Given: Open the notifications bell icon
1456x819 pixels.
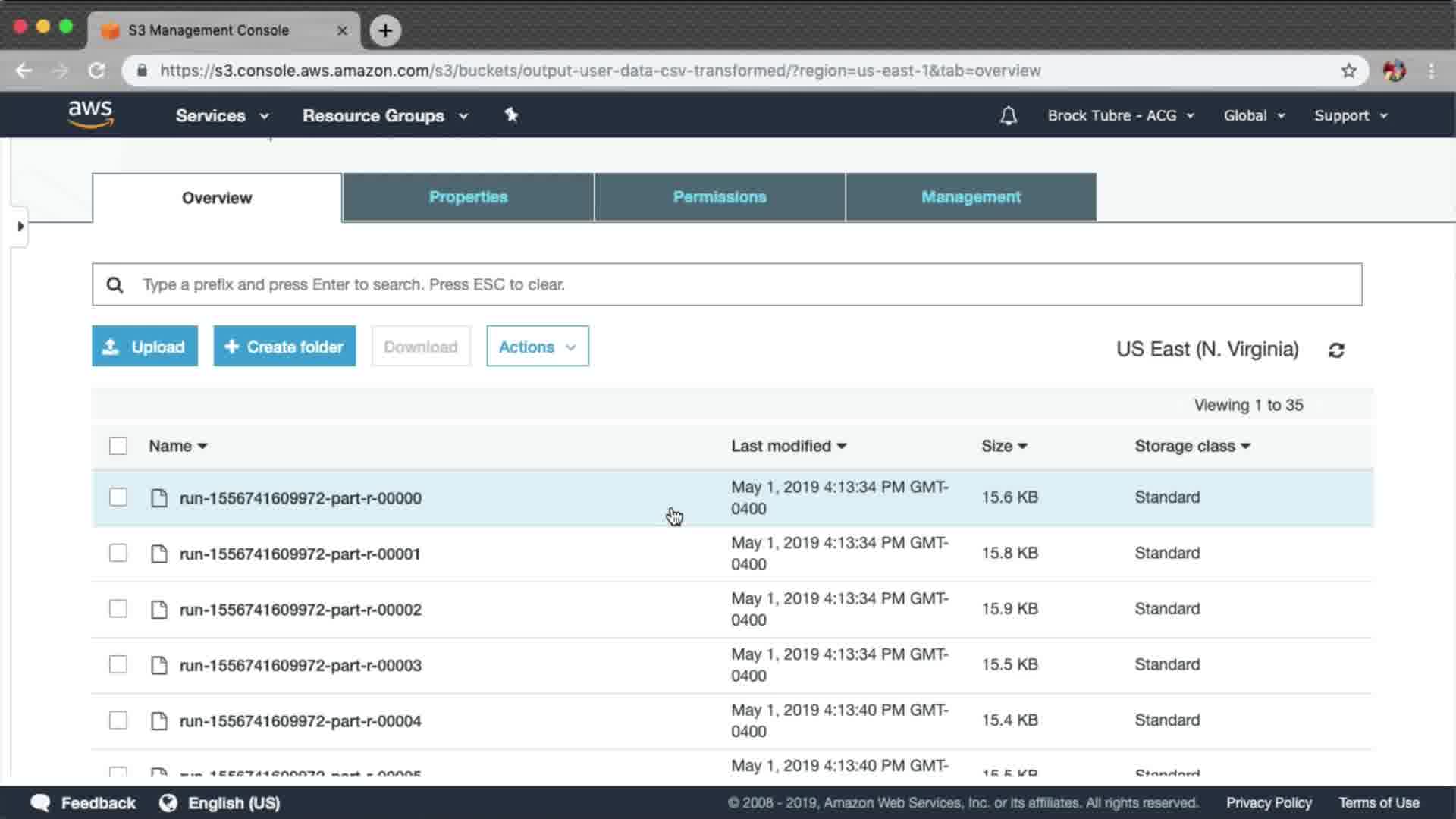Looking at the screenshot, I should pos(1008,115).
